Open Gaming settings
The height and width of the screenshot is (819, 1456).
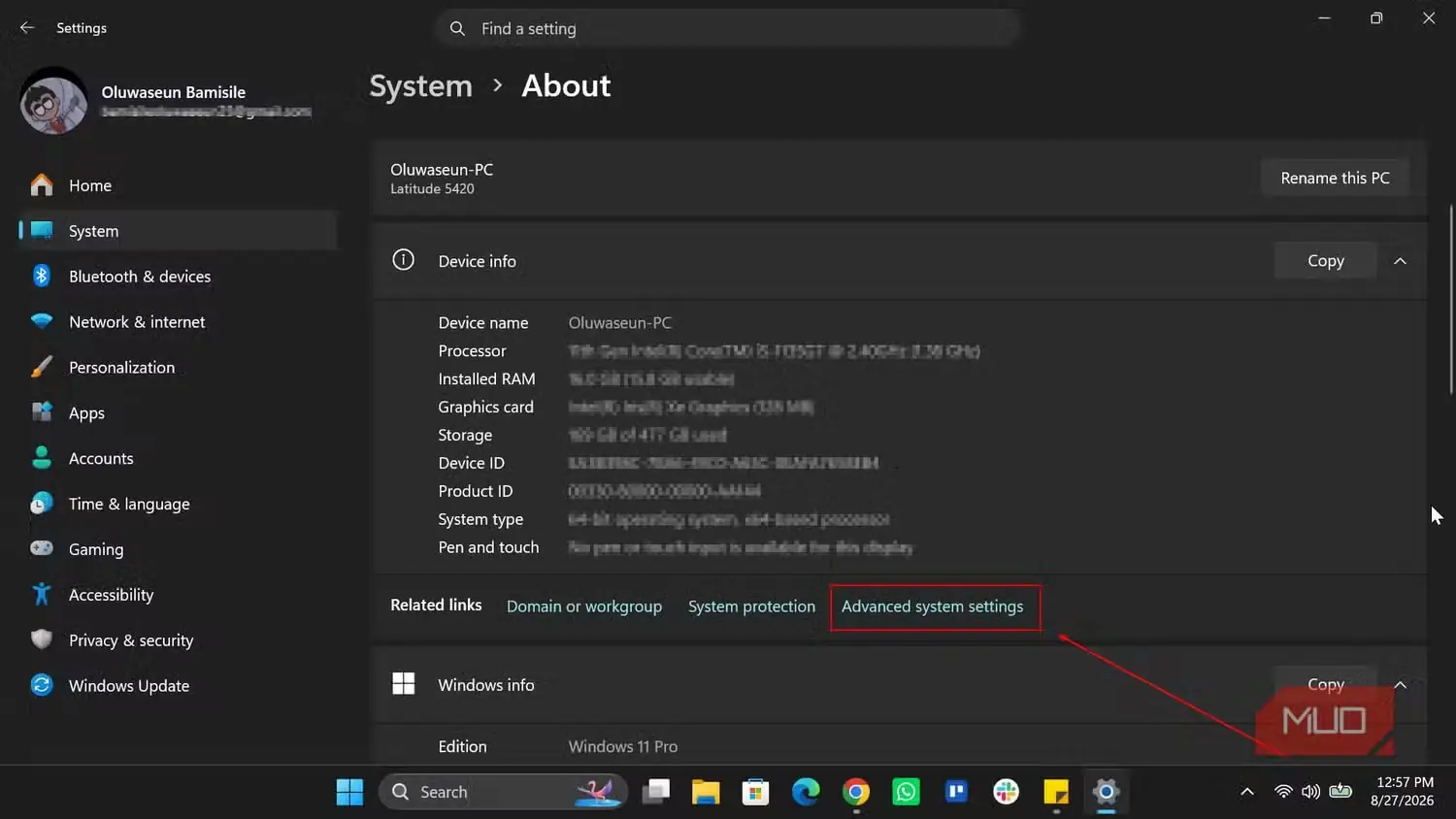click(177, 549)
